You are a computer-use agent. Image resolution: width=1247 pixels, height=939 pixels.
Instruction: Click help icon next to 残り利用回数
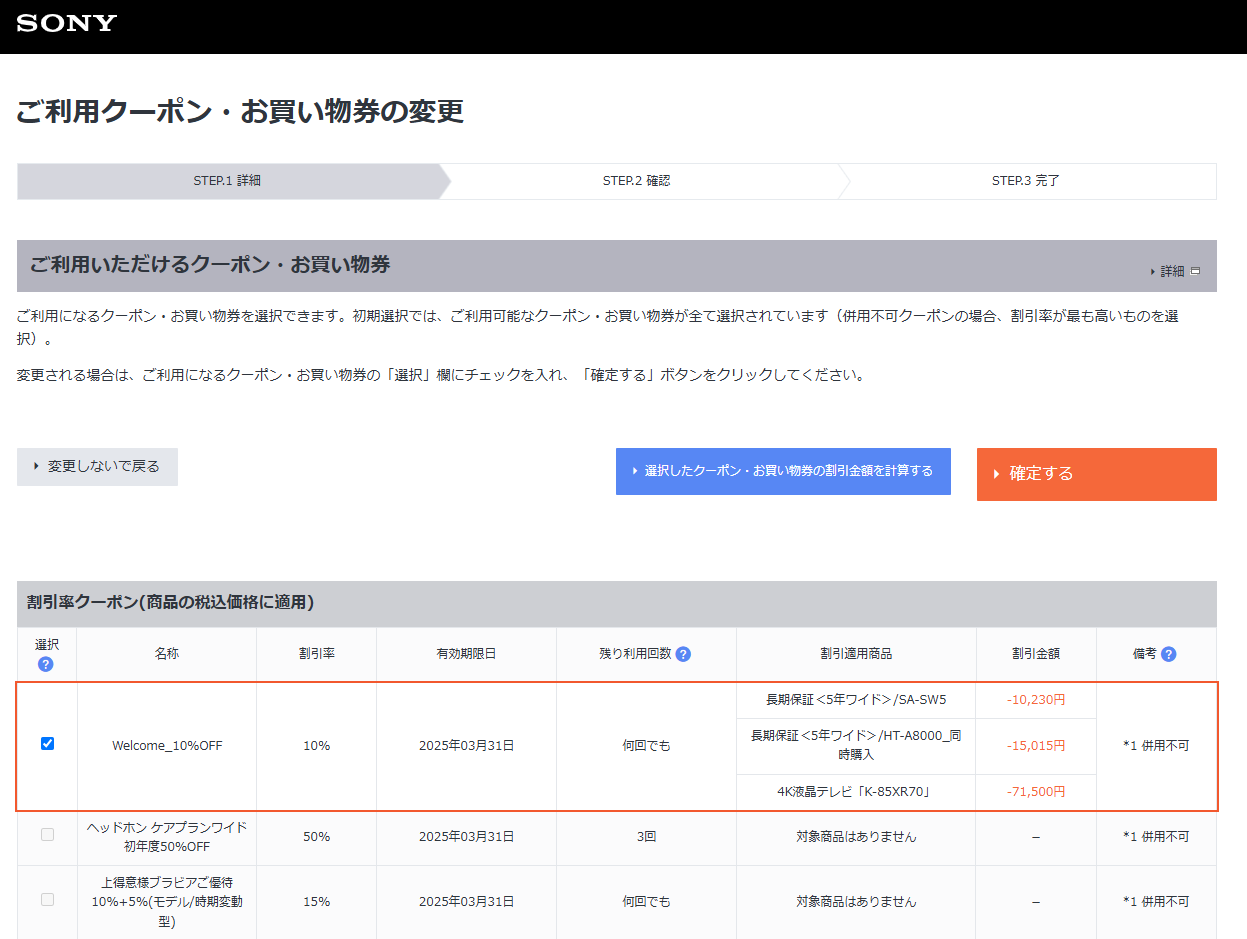[683, 654]
